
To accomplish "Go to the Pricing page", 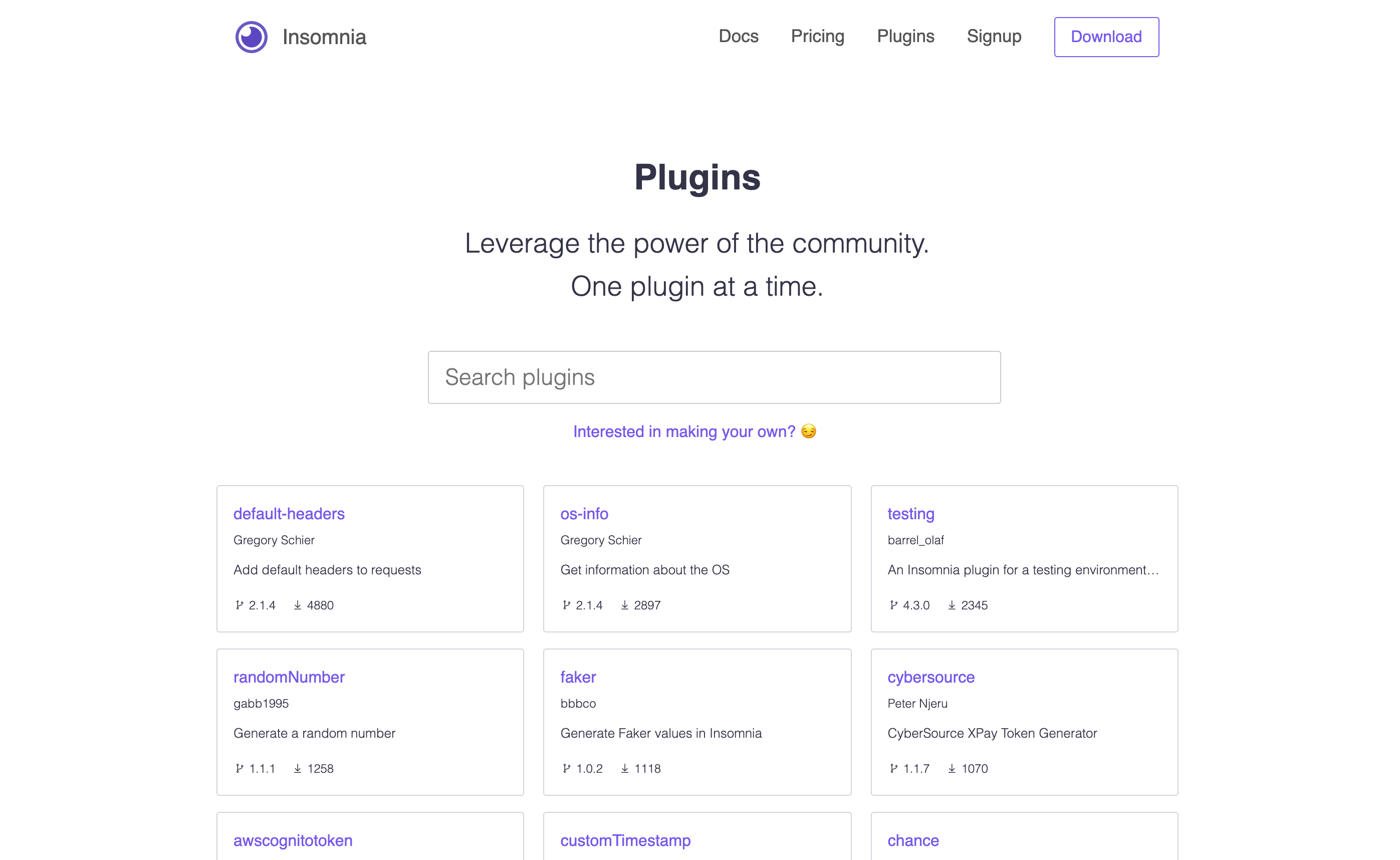I will click(817, 37).
